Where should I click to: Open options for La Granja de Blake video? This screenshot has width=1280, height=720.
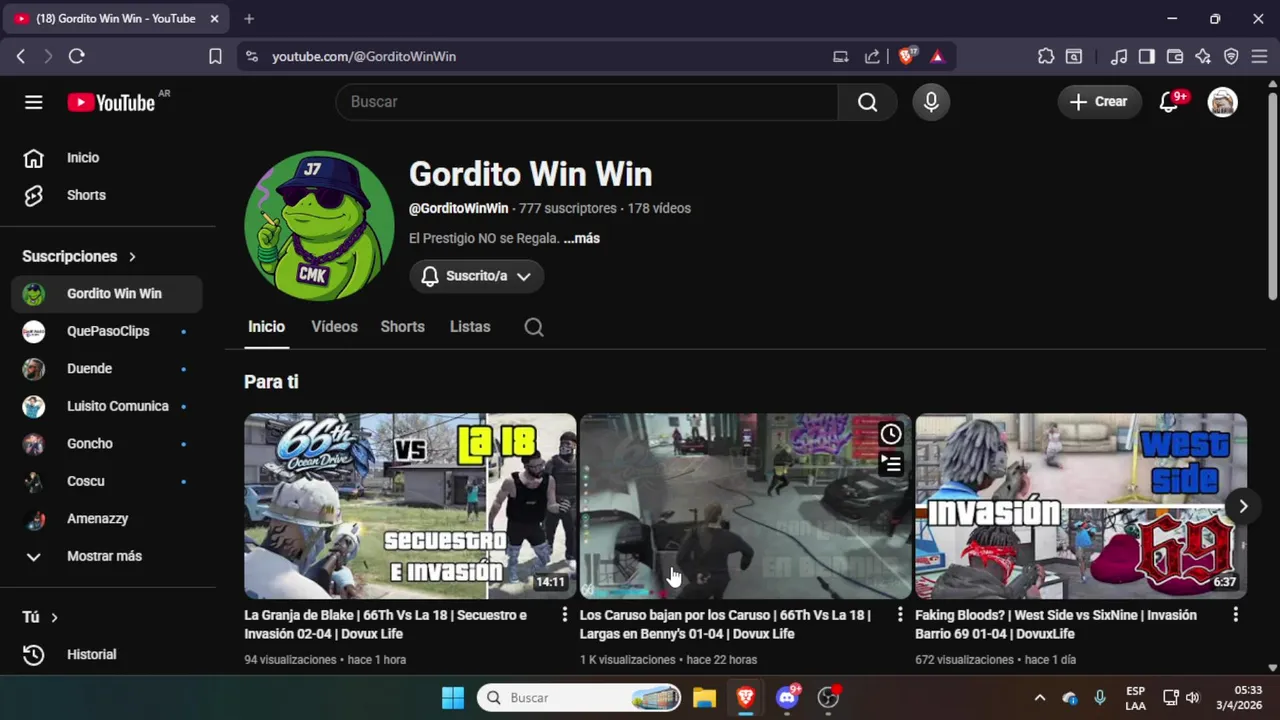(x=564, y=615)
